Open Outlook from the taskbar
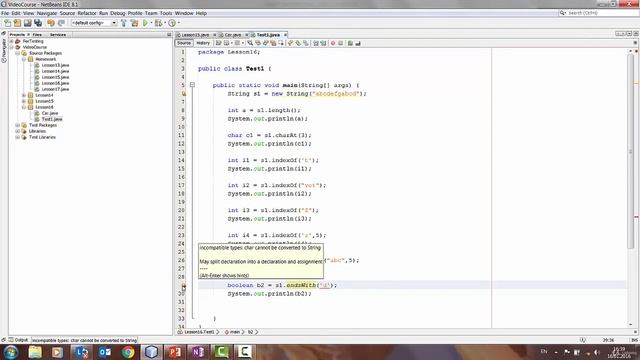 (x=104, y=352)
